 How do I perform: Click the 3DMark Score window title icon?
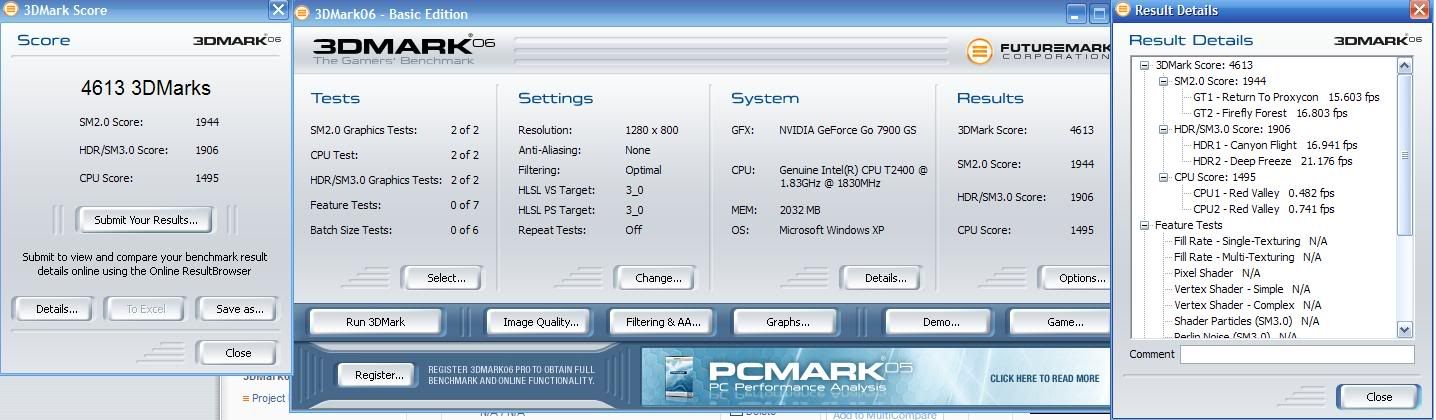point(12,10)
